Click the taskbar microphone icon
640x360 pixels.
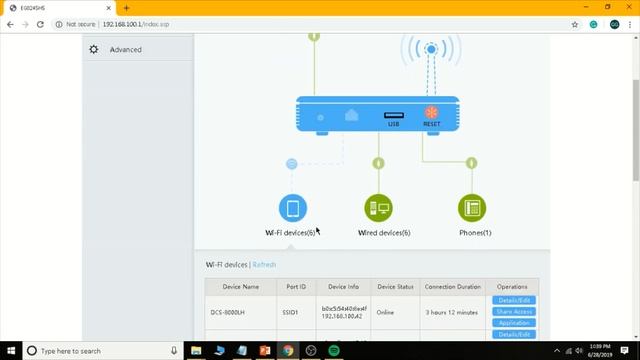click(x=174, y=351)
